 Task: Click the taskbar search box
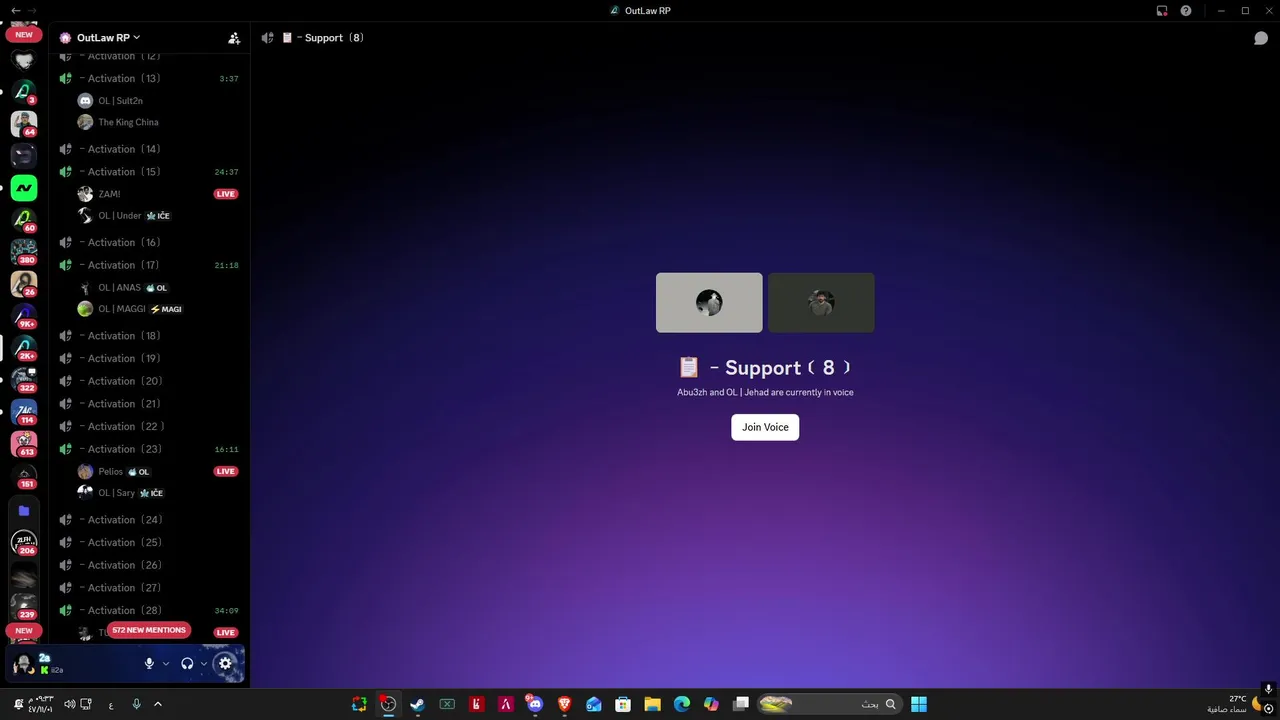tap(828, 704)
